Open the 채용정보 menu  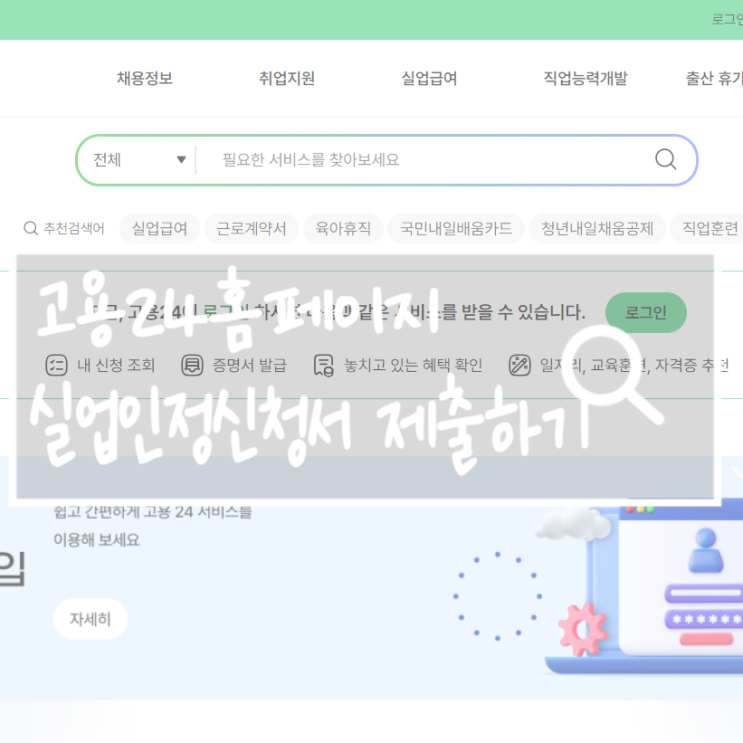click(145, 78)
